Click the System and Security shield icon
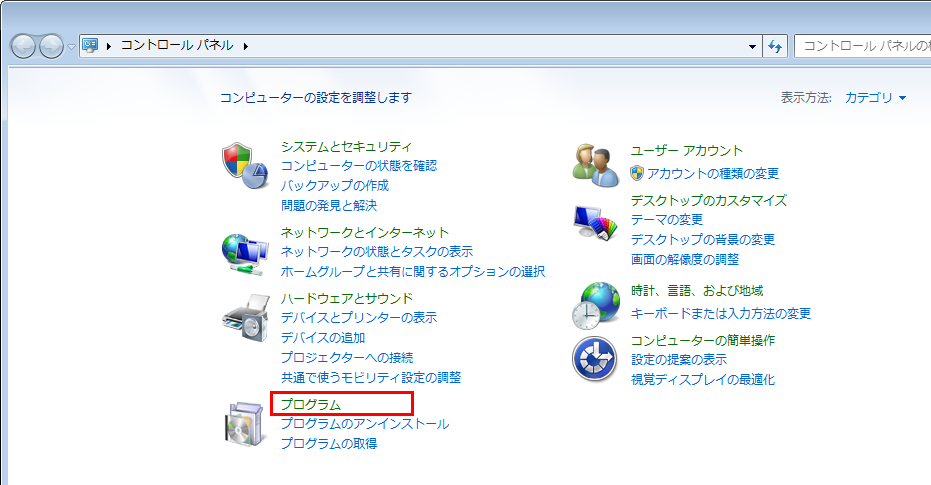The image size is (931, 485). click(246, 166)
